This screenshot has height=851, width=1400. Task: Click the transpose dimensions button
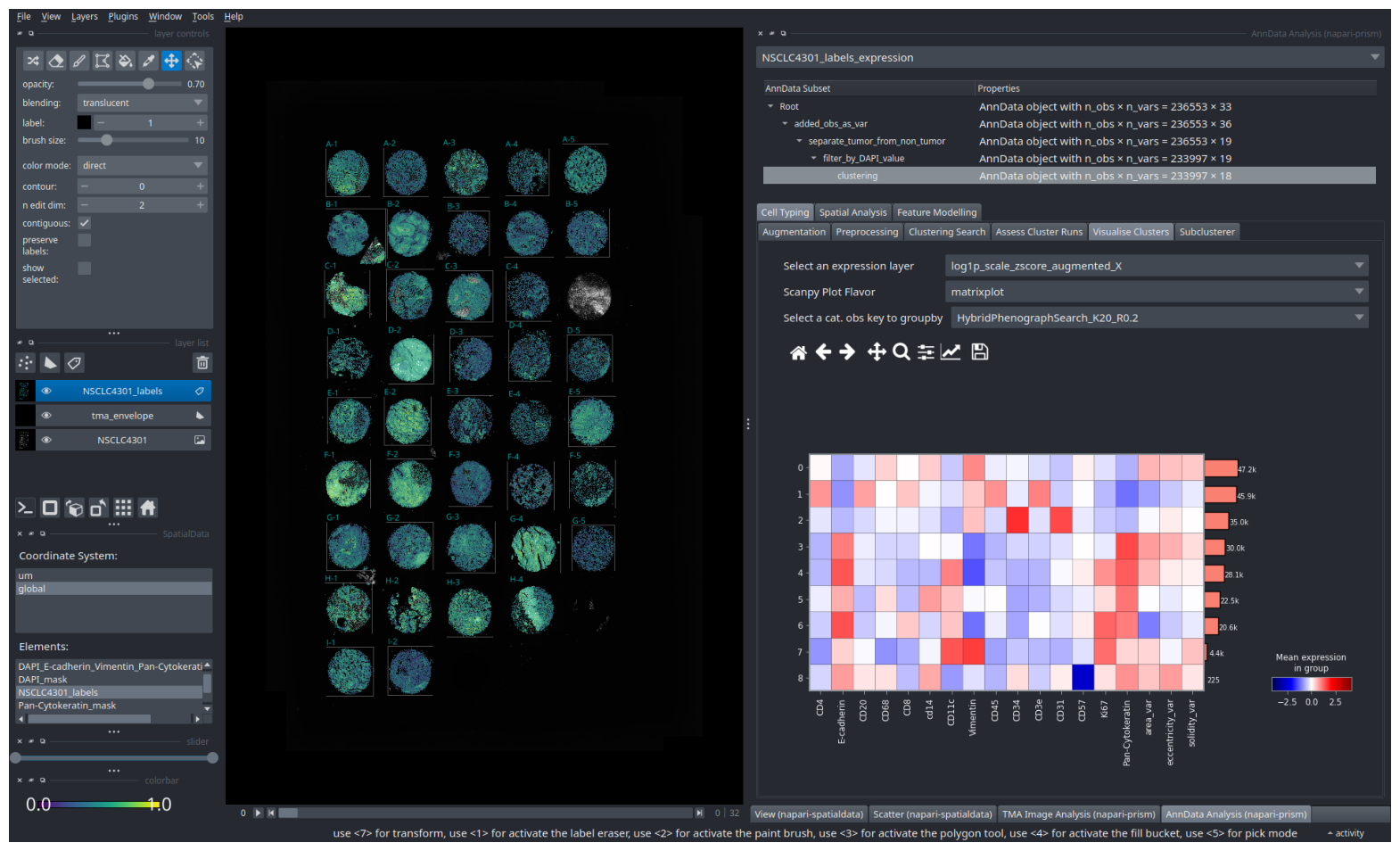click(x=99, y=508)
